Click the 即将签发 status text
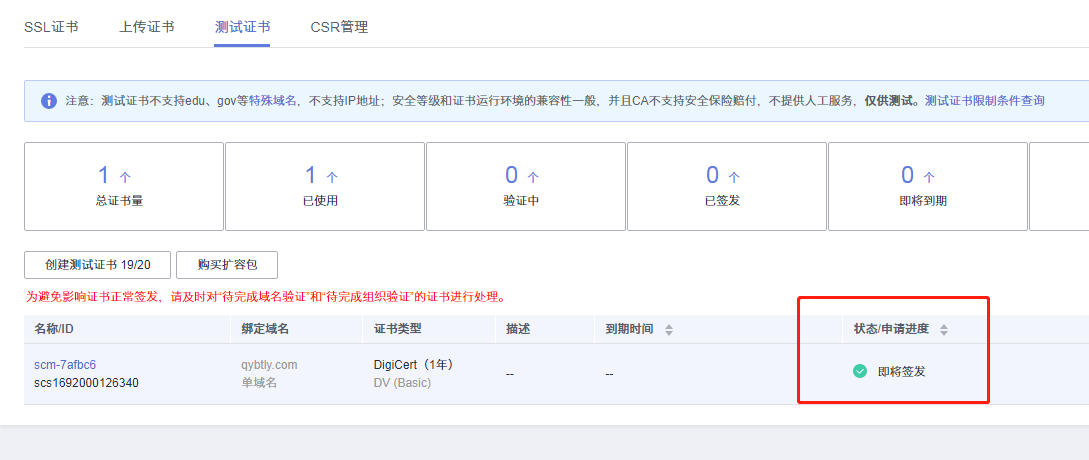Viewport: 1089px width, 460px height. point(902,371)
